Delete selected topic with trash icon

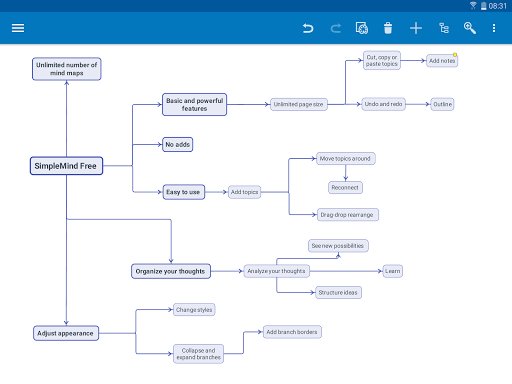(x=388, y=28)
